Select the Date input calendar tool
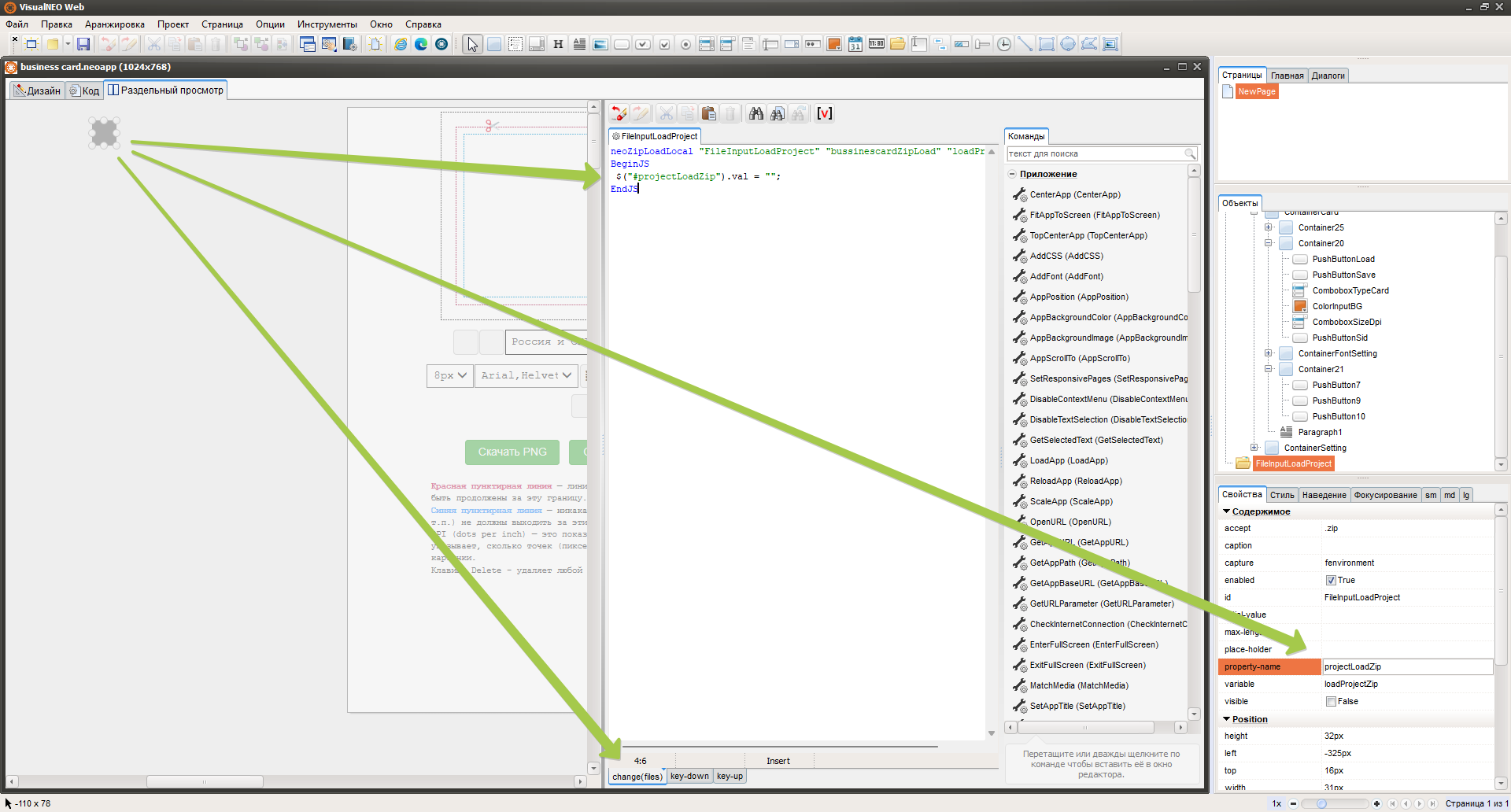 (855, 44)
